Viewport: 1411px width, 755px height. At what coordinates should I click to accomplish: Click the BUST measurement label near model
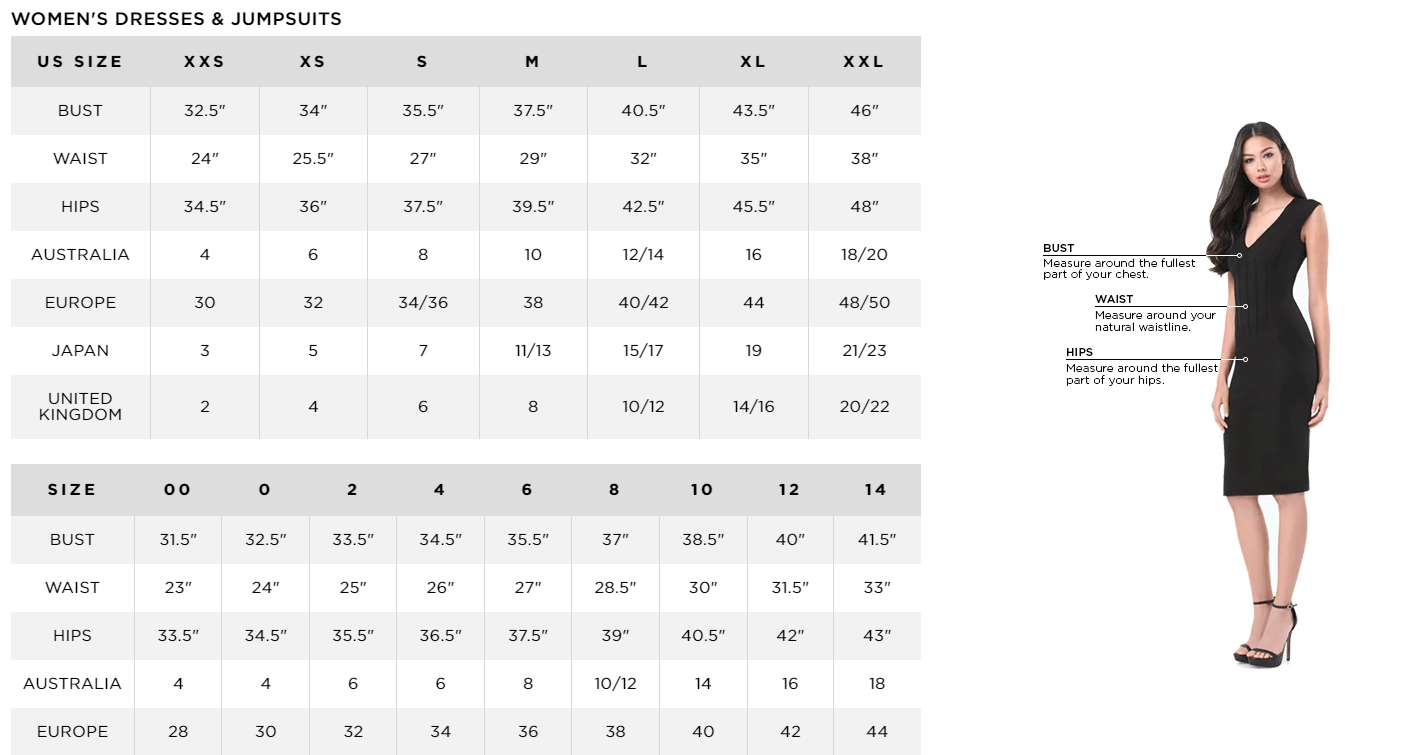click(1058, 248)
